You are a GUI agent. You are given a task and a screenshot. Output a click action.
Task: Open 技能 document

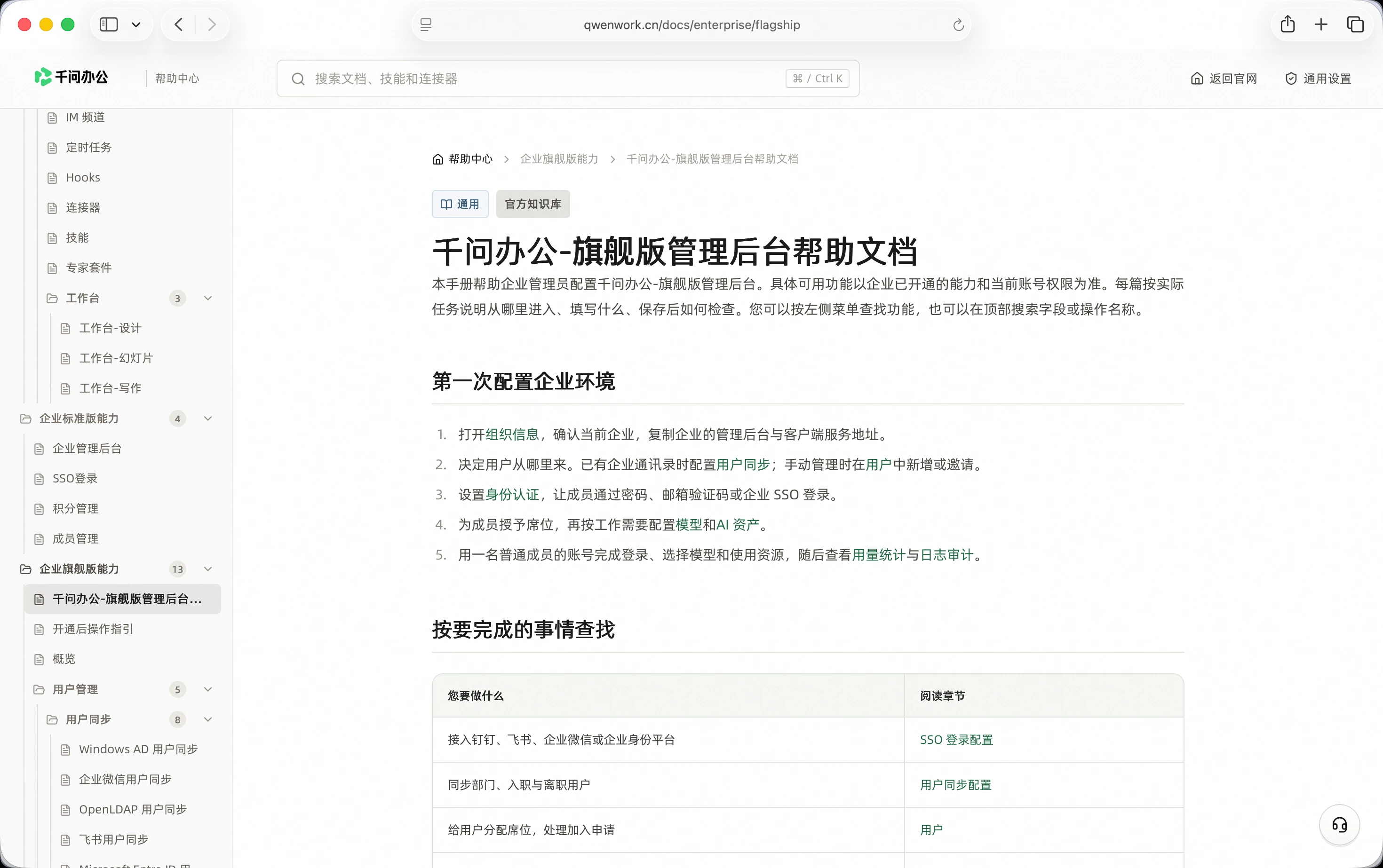[x=77, y=237]
